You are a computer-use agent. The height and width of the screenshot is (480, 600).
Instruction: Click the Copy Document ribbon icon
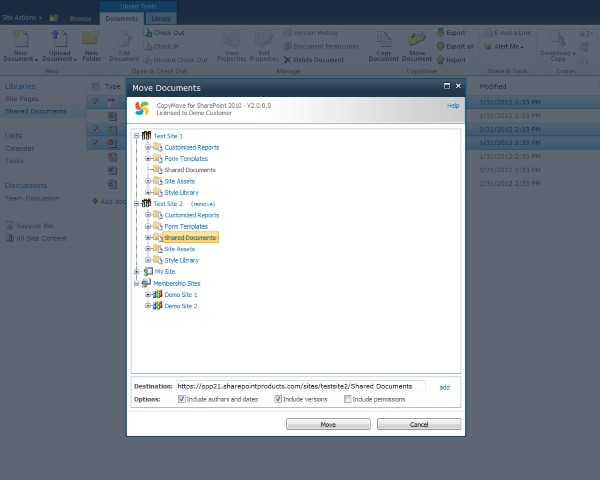click(x=384, y=46)
